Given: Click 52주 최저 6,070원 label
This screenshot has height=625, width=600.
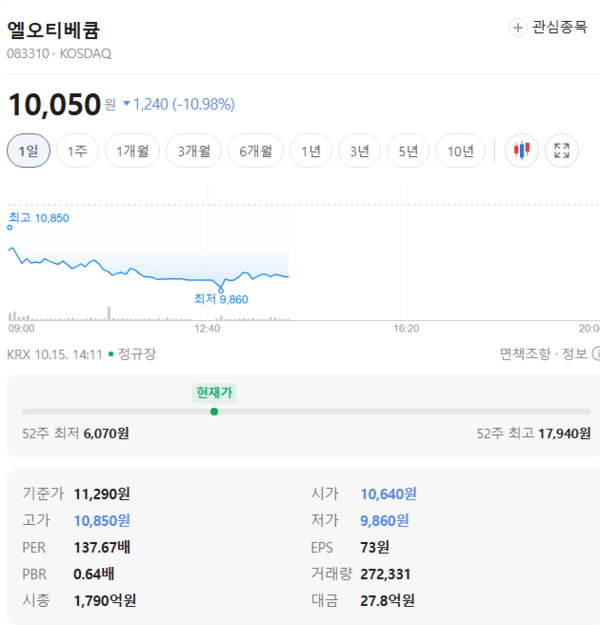Looking at the screenshot, I should click(x=76, y=433).
